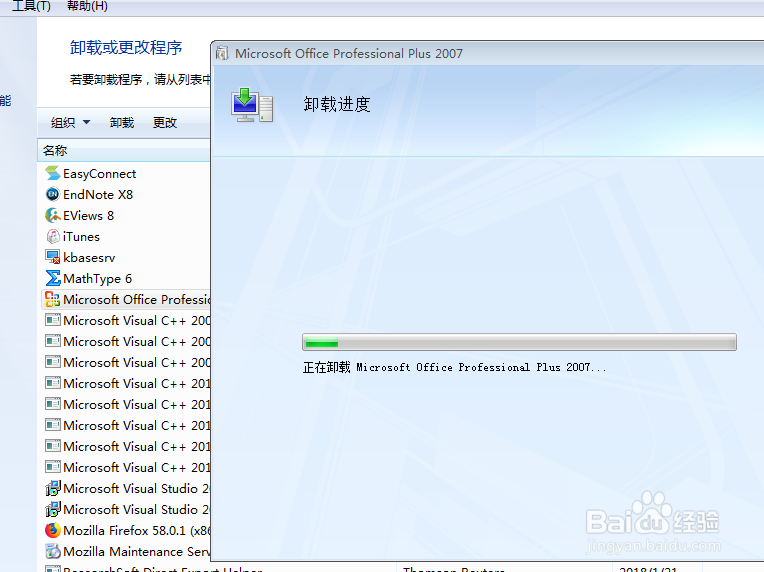Select the Microsoft Office Professional icon in list
The width and height of the screenshot is (764, 572).
click(53, 299)
